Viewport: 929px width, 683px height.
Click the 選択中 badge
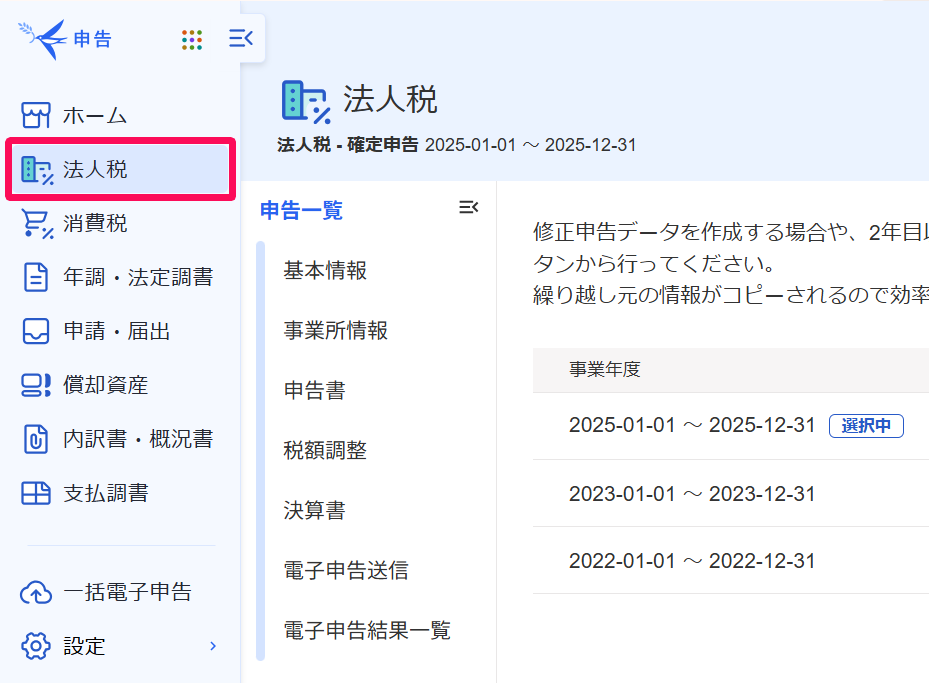click(866, 426)
